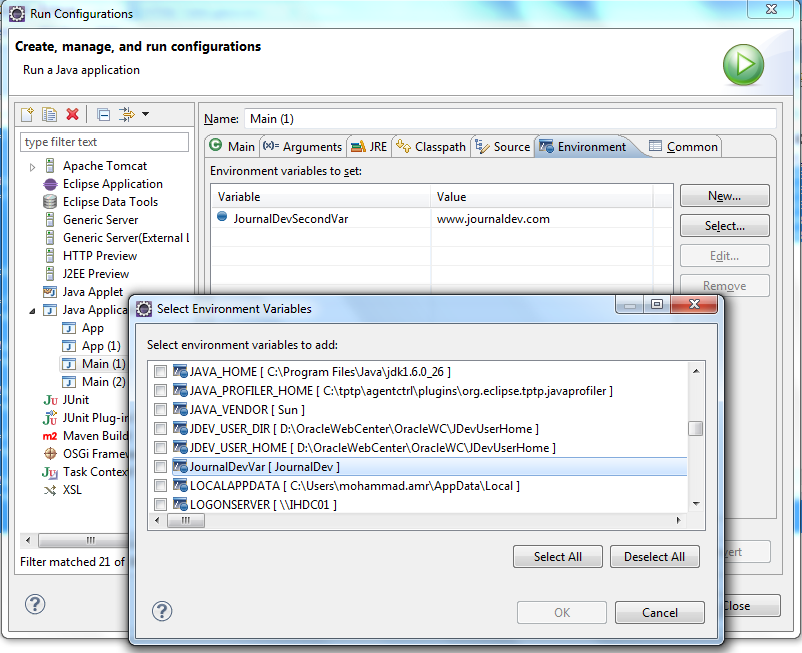Click the JAVA_VENDOR variable icon
Viewport: 802px width, 653px height.
pos(180,410)
